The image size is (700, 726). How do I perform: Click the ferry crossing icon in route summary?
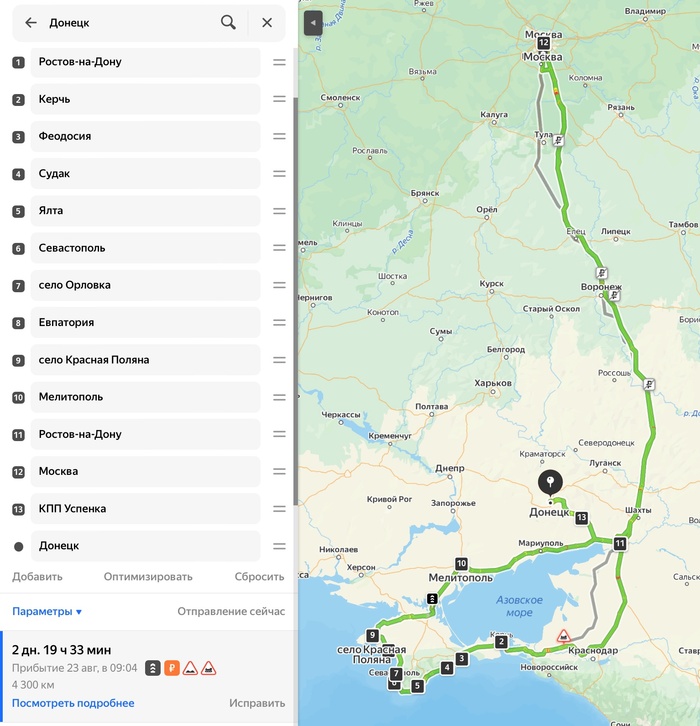point(153,668)
